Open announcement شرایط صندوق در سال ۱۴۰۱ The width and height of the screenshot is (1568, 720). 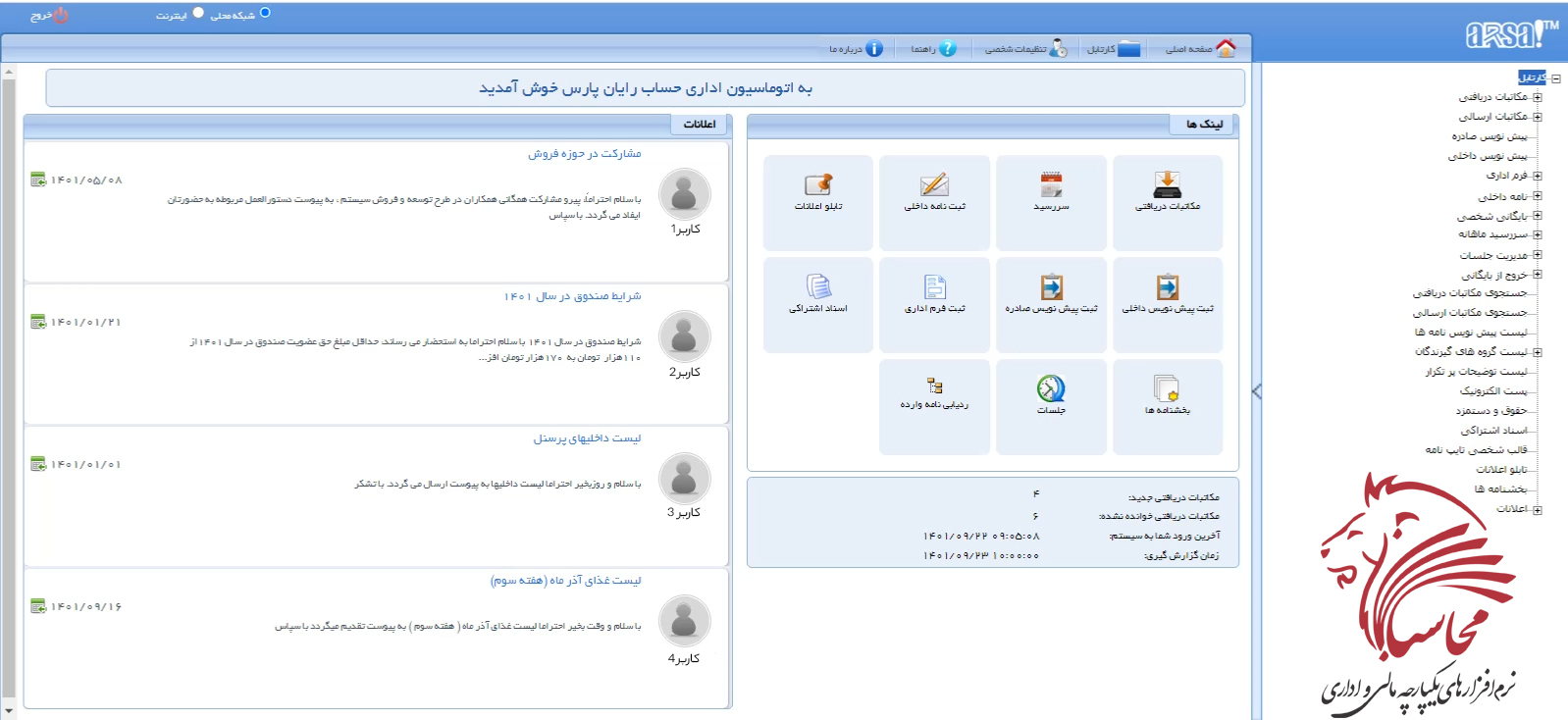point(573,296)
